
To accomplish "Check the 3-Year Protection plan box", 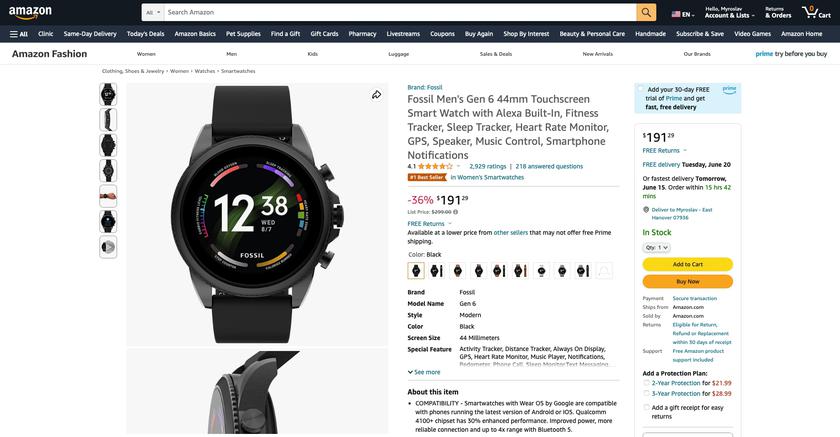I will [x=647, y=394].
